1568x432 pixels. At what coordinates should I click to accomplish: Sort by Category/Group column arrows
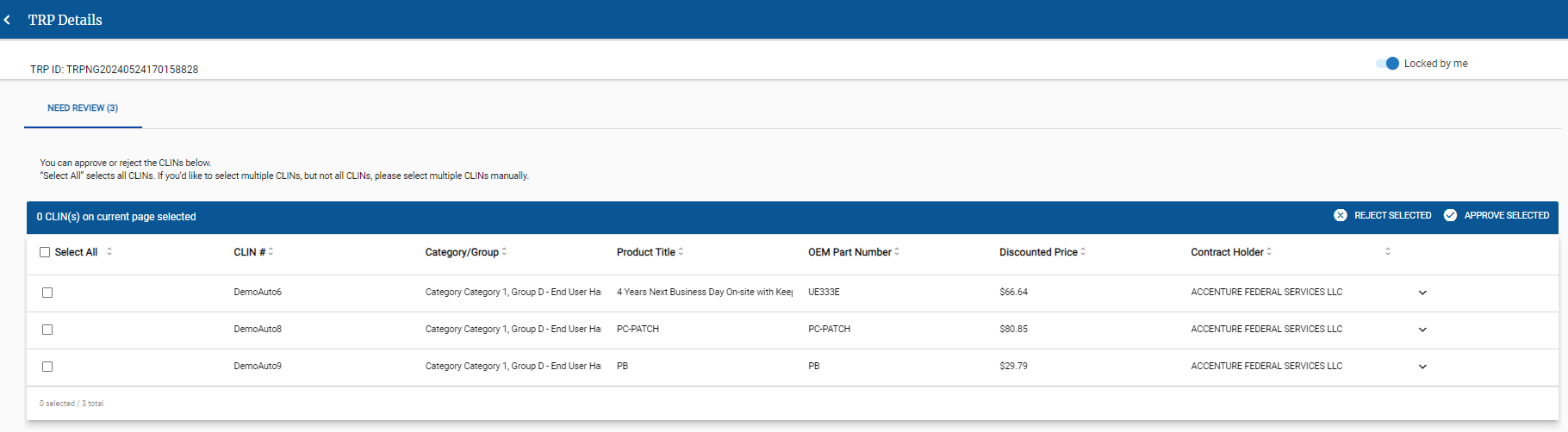(504, 252)
